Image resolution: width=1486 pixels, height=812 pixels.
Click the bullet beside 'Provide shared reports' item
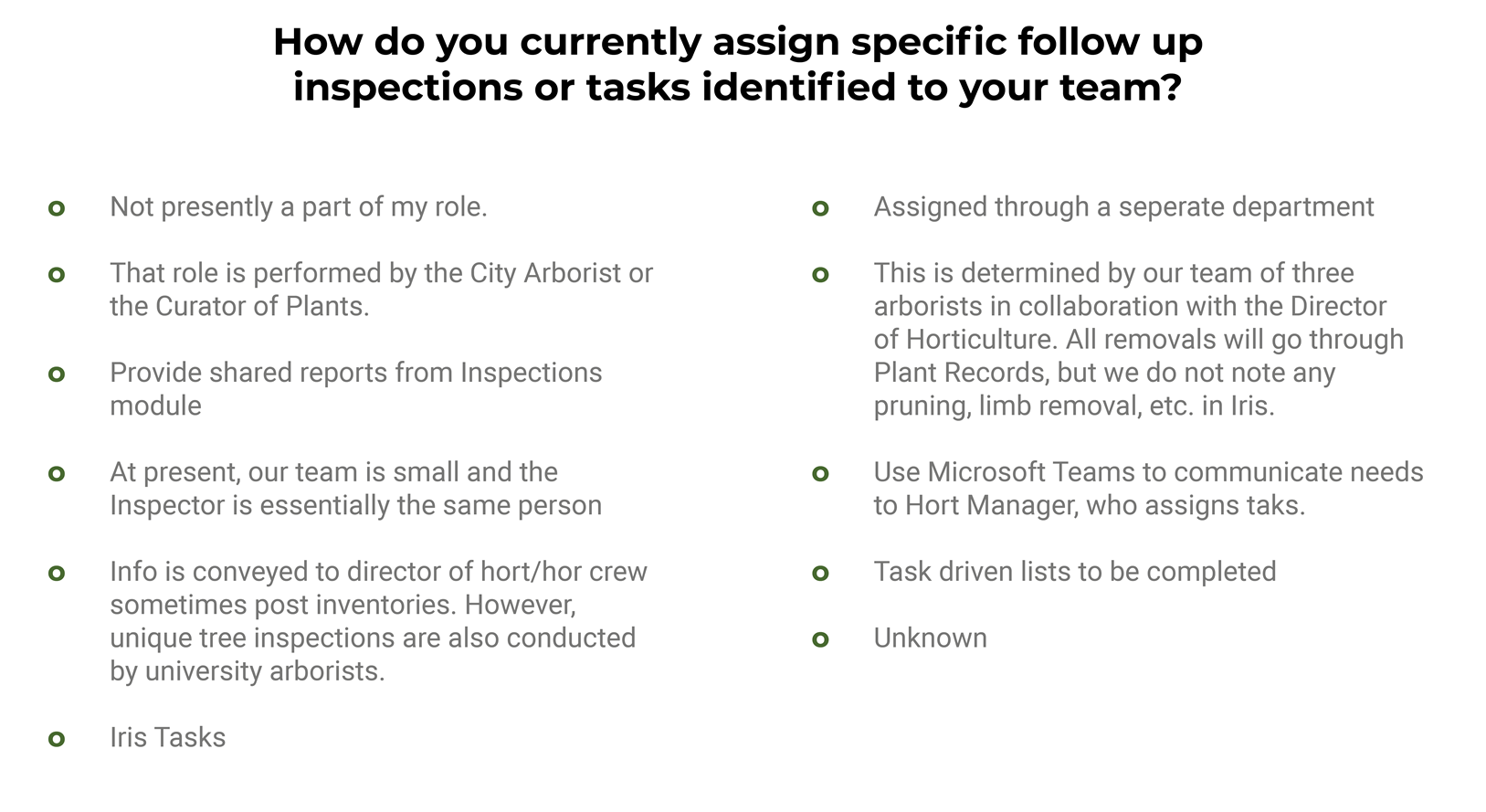[57, 374]
